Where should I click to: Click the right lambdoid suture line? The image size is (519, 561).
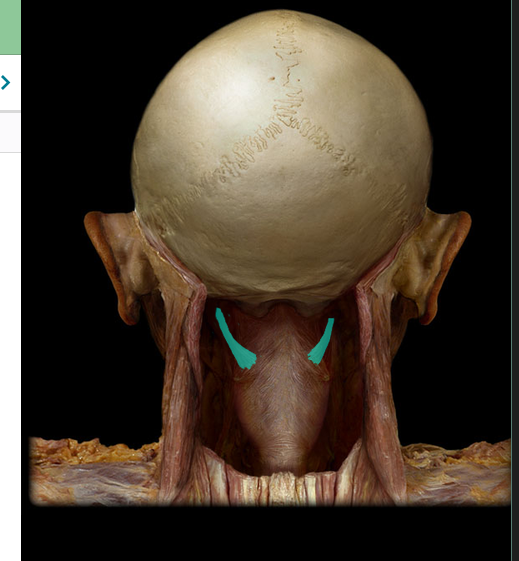coord(322,147)
